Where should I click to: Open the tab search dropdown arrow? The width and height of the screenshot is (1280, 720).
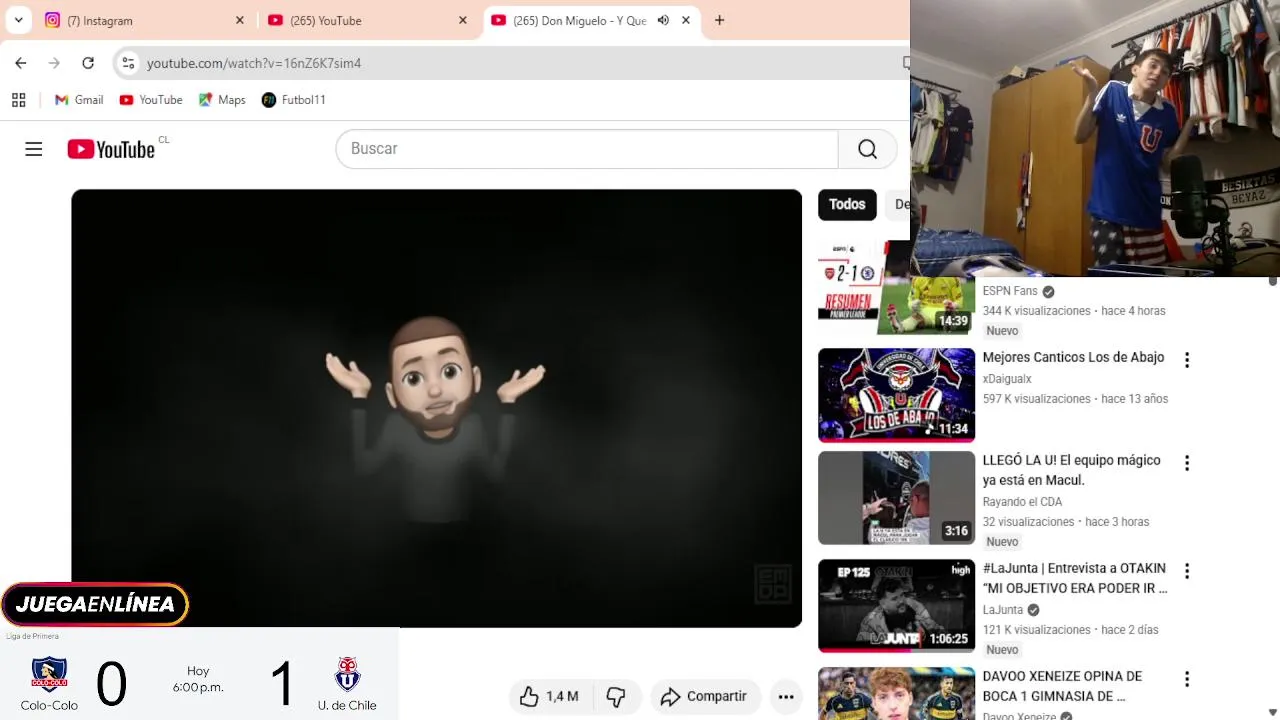pyautogui.click(x=18, y=20)
